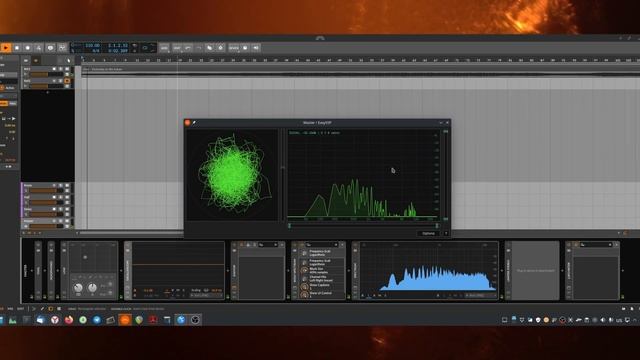Click the undo arrow icon
The height and width of the screenshot is (360, 640).
pos(188,48)
